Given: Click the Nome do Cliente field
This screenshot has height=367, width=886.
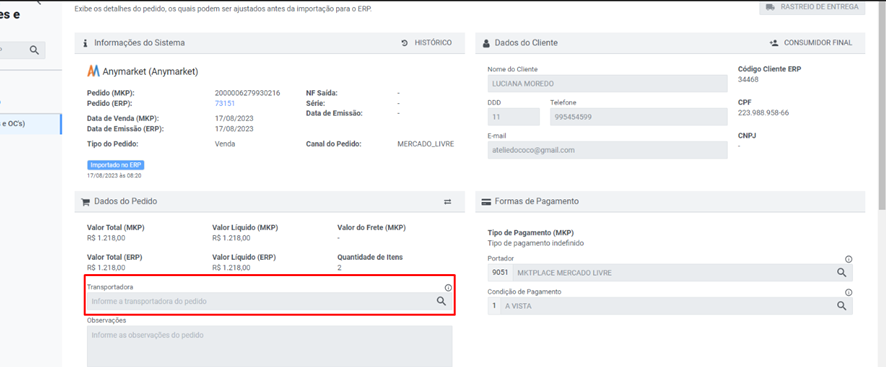Looking at the screenshot, I should pyautogui.click(x=607, y=84).
